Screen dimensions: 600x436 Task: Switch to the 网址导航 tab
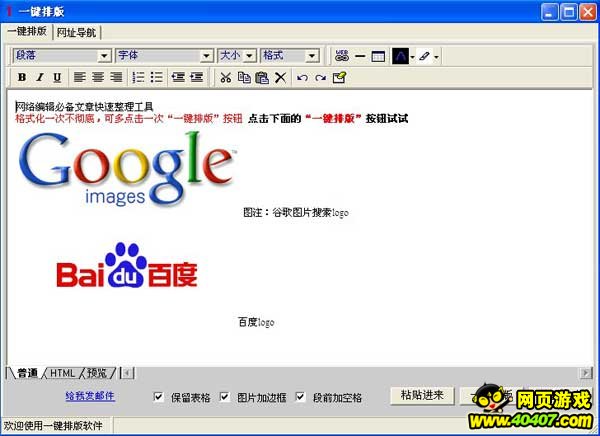click(76, 33)
